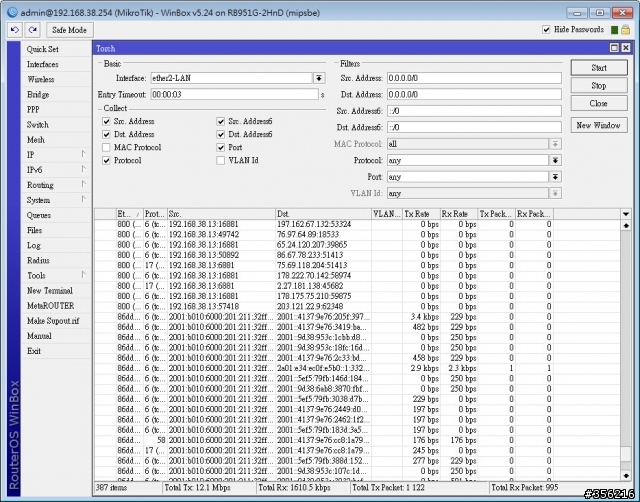
Task: Open the Protocol filter dropdown
Action: coord(555,160)
